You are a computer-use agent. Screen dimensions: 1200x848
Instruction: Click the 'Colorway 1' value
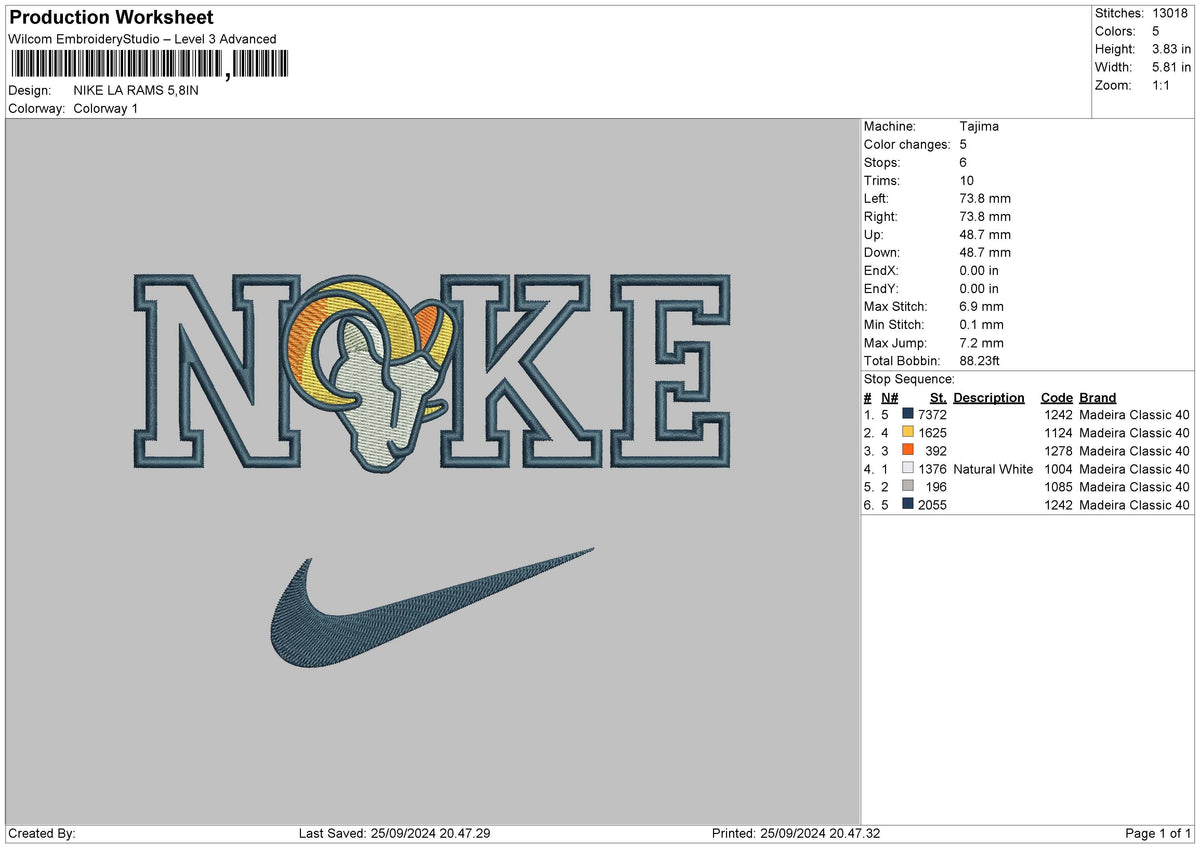point(106,108)
